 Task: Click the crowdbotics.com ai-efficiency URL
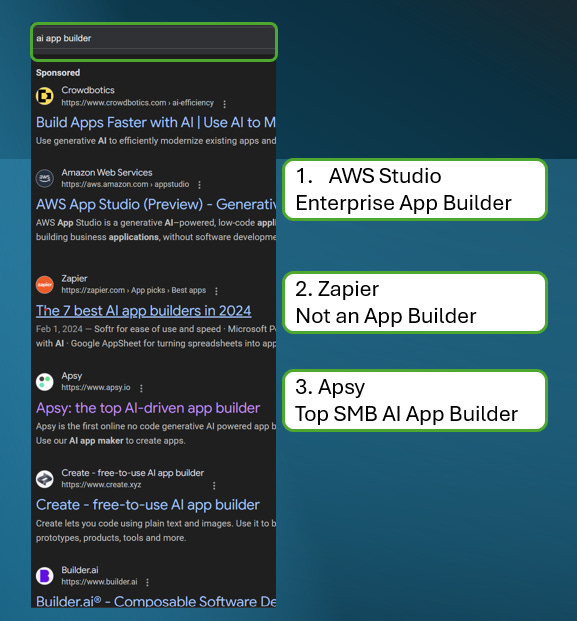point(137,103)
